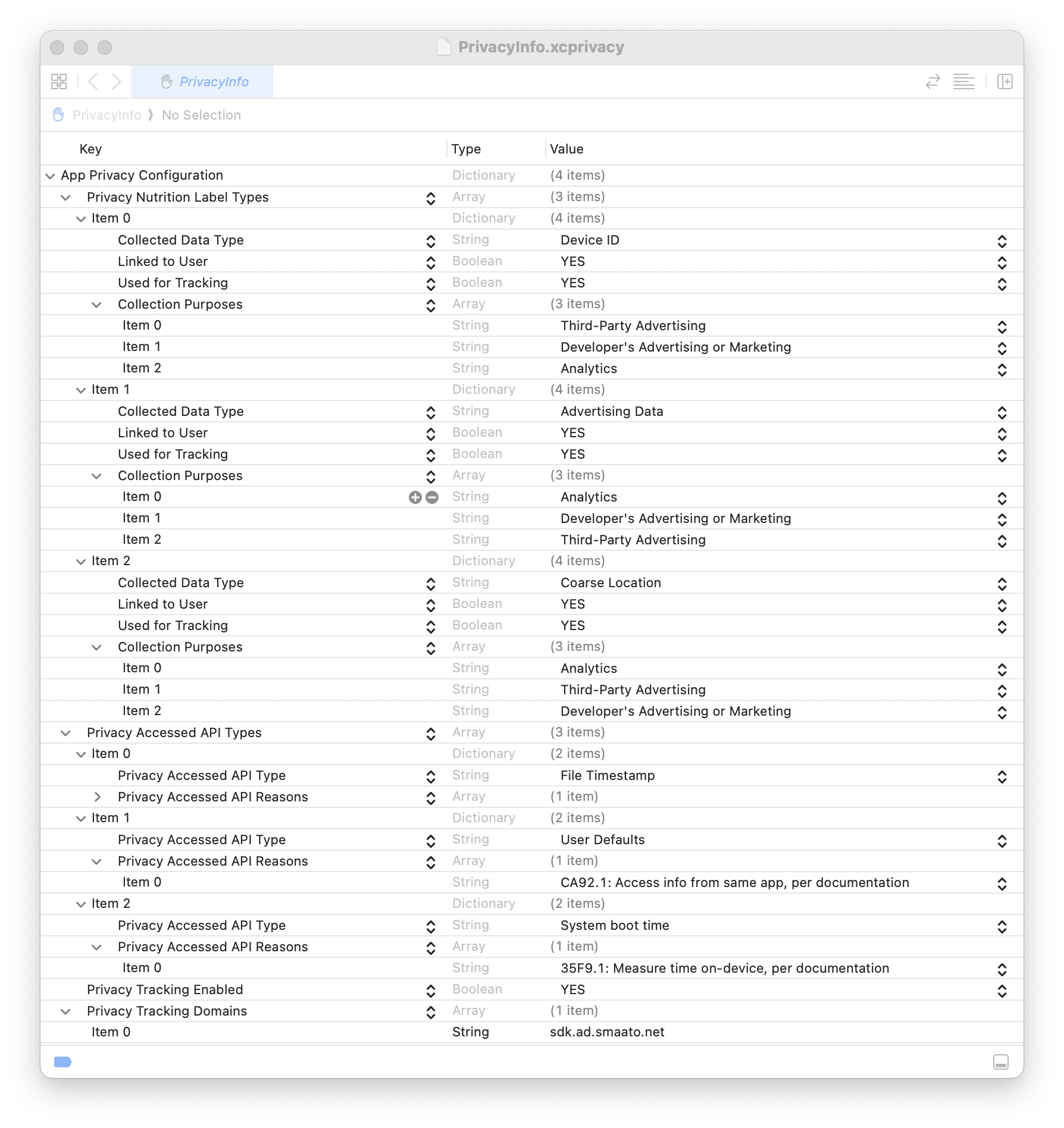Click the back navigation chevron
Screen dimensions: 1064x1128
tap(93, 82)
